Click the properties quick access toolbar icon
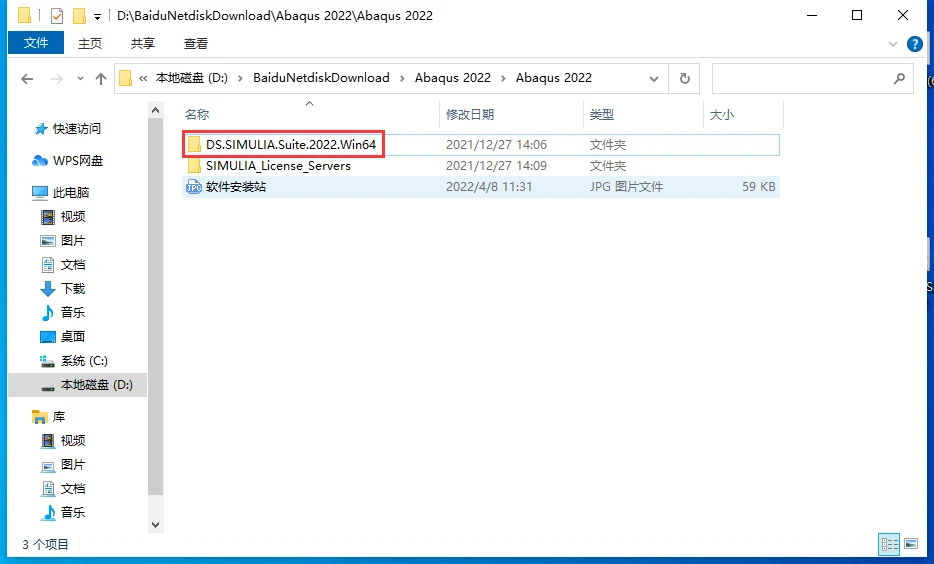Screen dimensions: 934x564 pyautogui.click(x=57, y=15)
